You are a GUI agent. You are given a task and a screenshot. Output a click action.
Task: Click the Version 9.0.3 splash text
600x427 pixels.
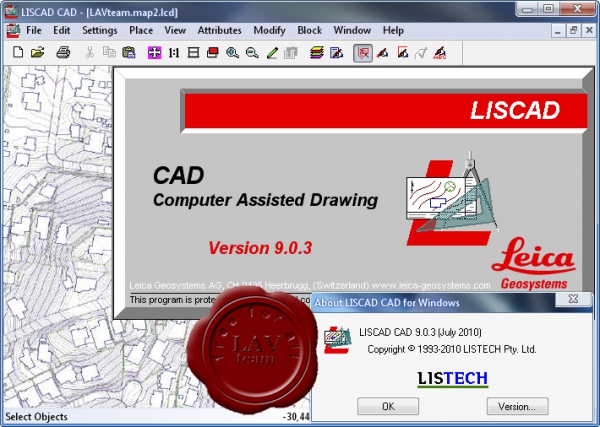click(260, 248)
